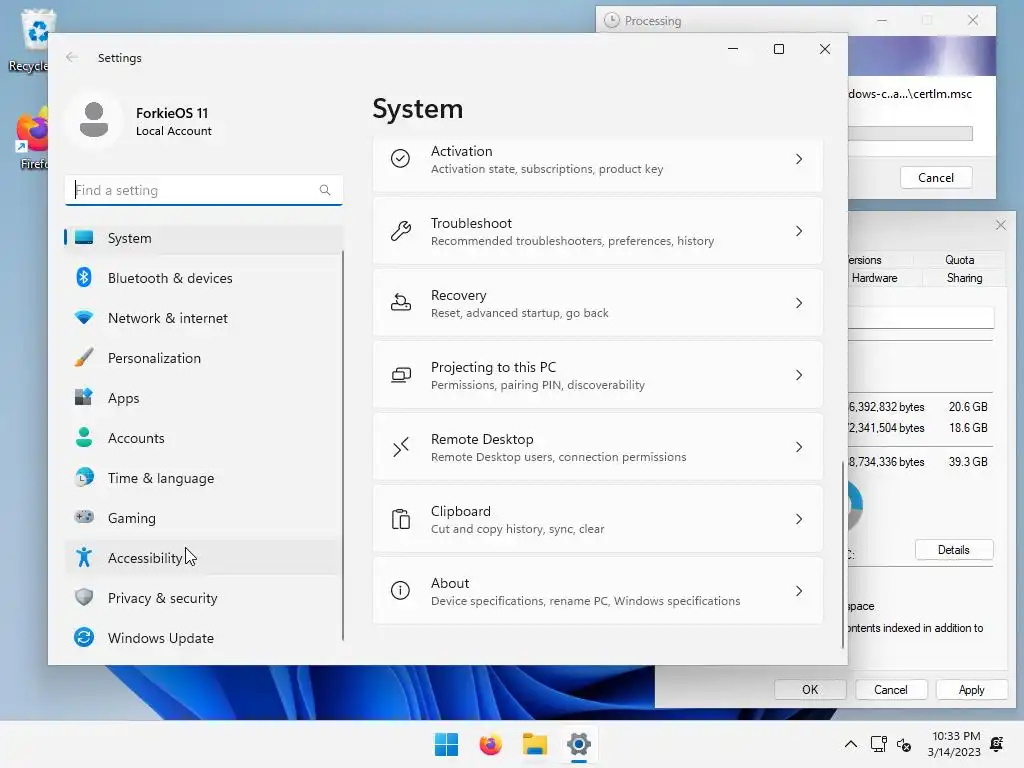Open the clock showing 10:33 PM

coord(954,744)
